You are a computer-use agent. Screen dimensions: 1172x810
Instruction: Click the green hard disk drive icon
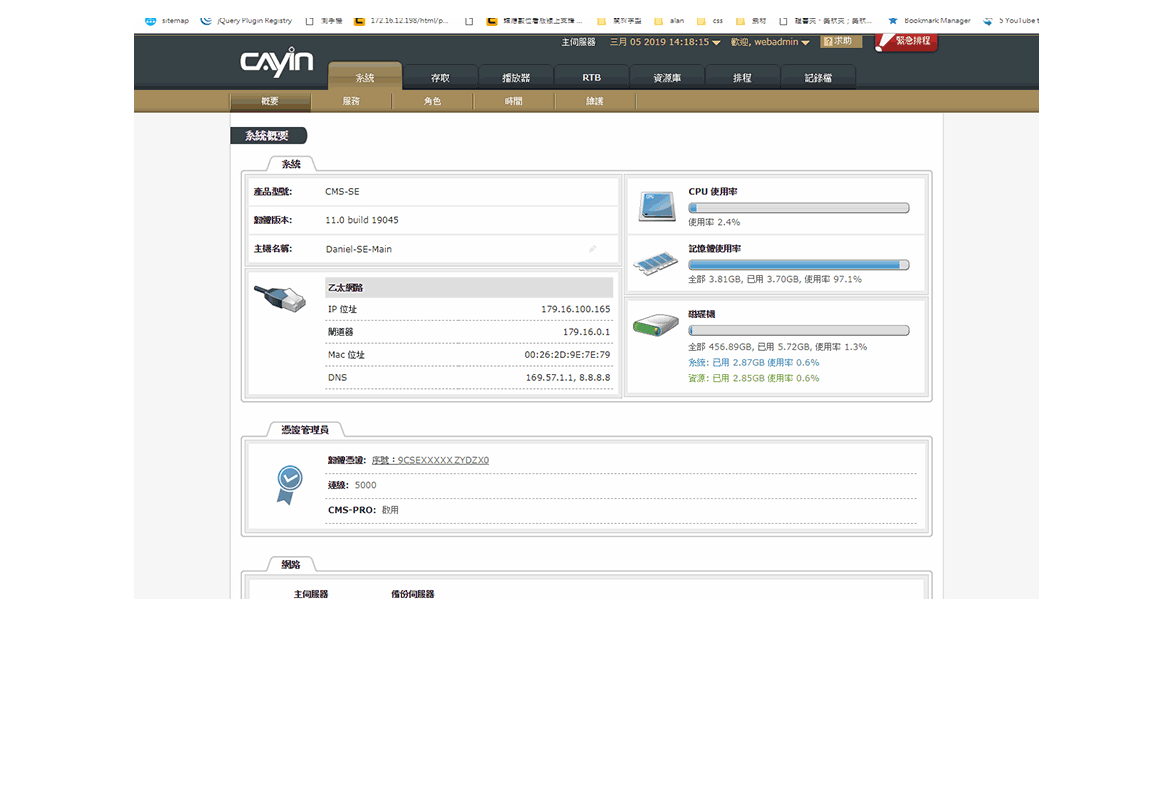(x=656, y=326)
